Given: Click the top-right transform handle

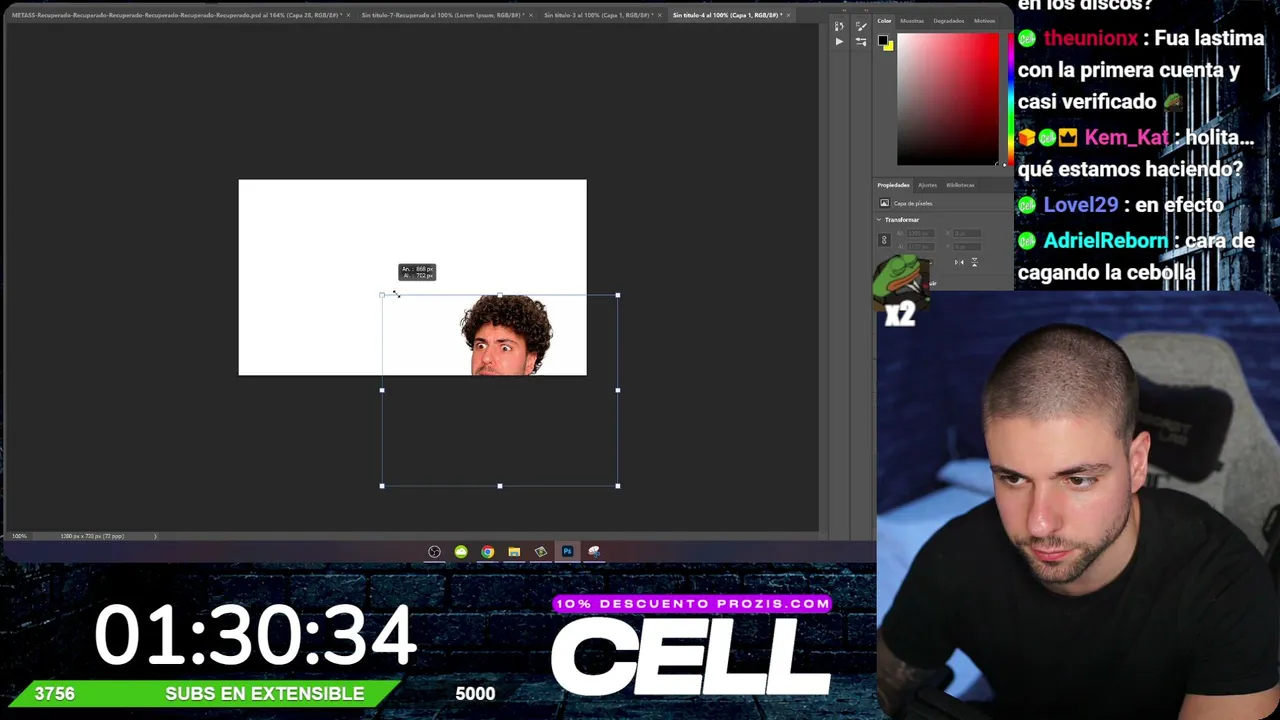Looking at the screenshot, I should [x=618, y=295].
